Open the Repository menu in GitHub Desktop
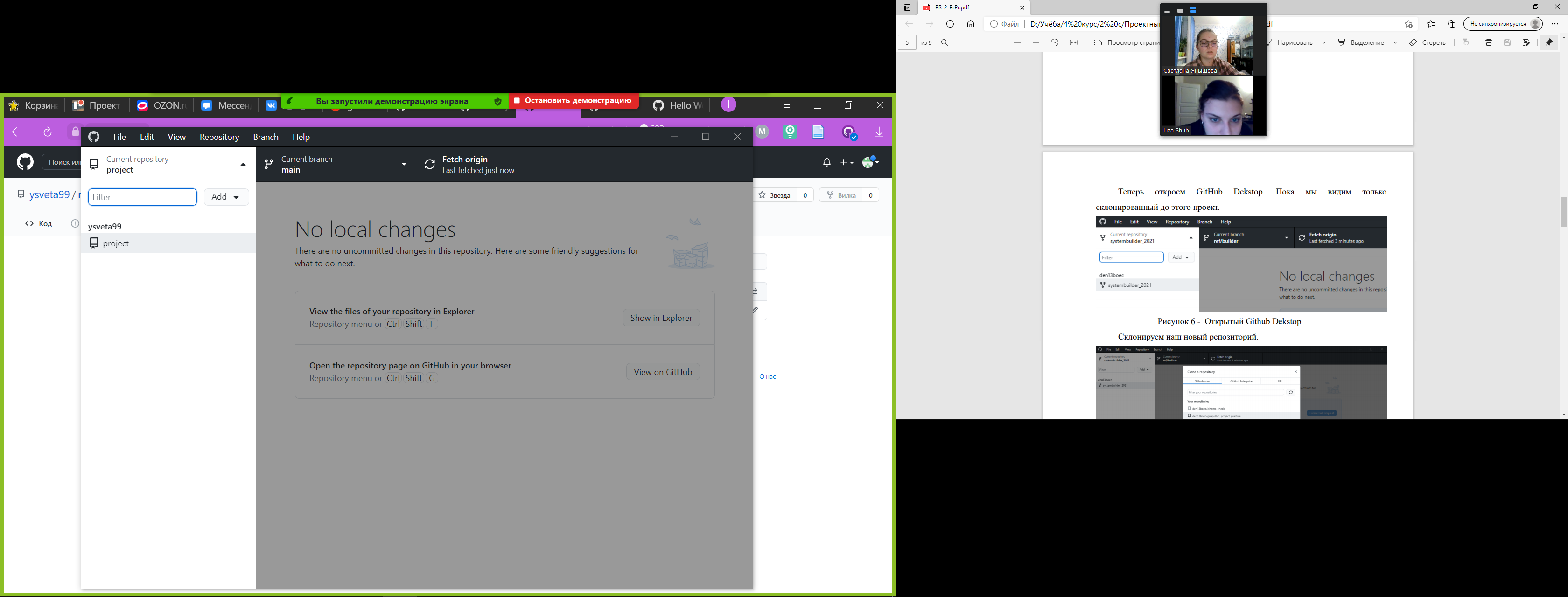The image size is (1568, 597). pos(219,137)
